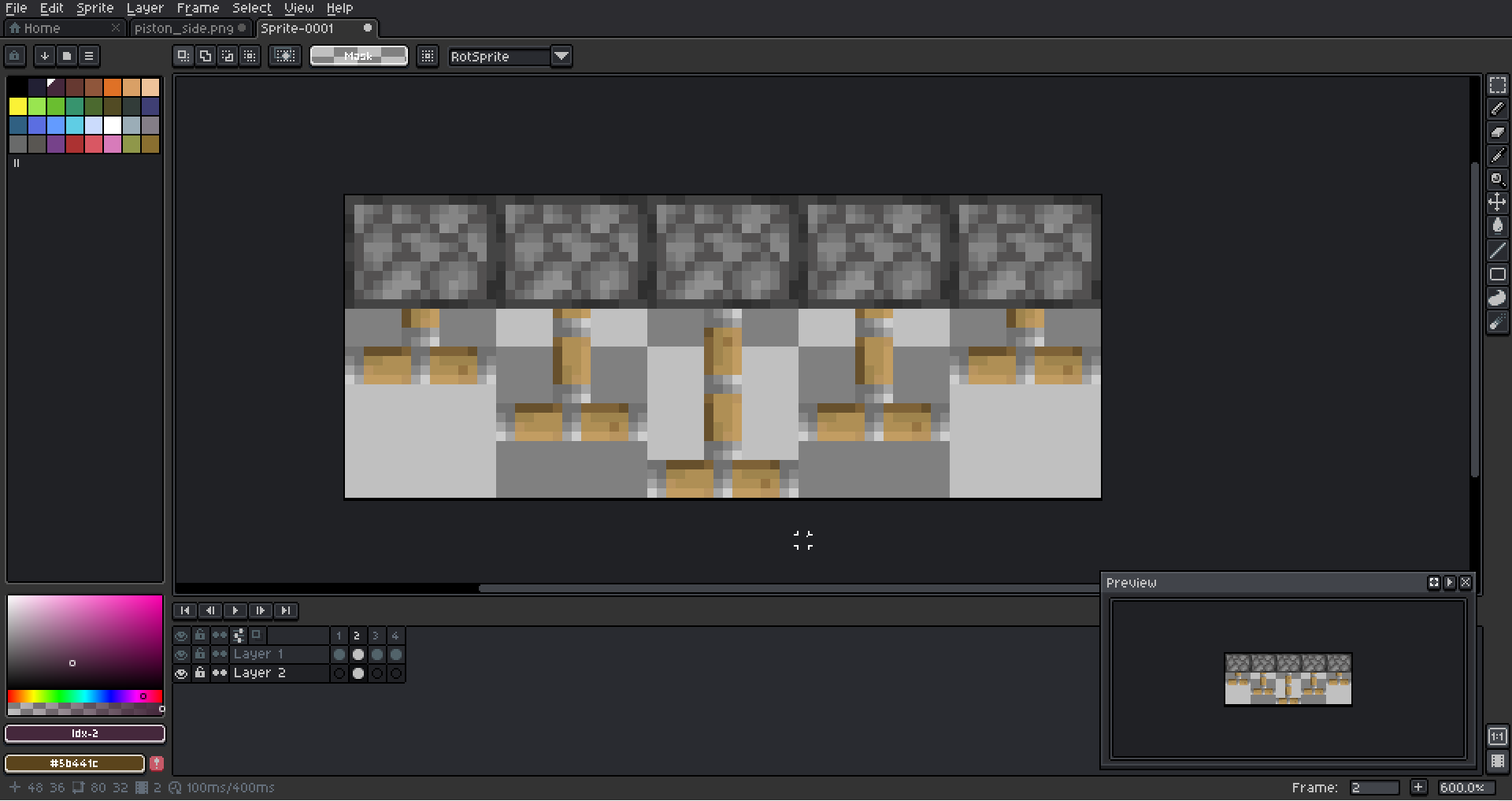
Task: Select the Zoom tool
Action: pyautogui.click(x=1497, y=180)
